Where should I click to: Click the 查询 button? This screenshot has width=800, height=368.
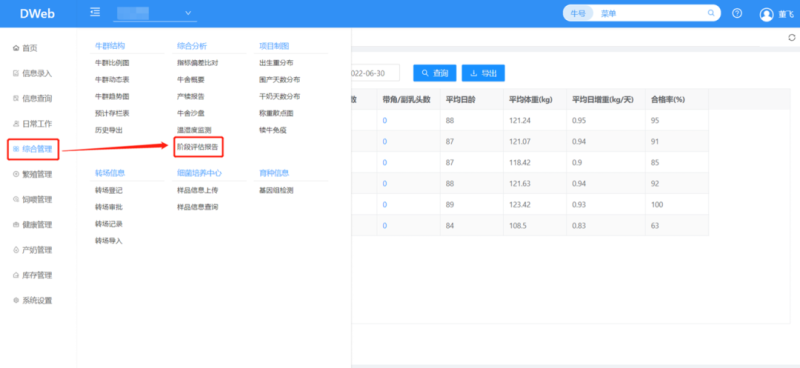[435, 73]
